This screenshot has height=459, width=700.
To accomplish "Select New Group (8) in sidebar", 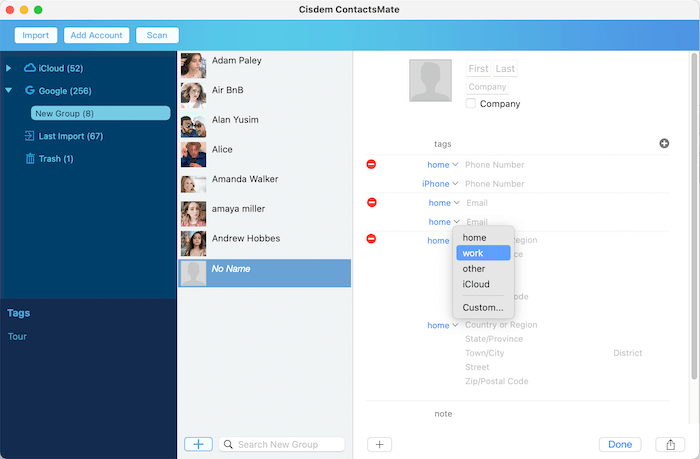I will [100, 113].
